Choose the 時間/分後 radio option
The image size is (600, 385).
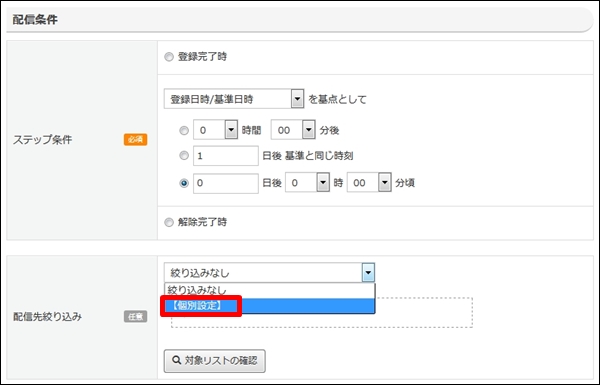coord(184,131)
